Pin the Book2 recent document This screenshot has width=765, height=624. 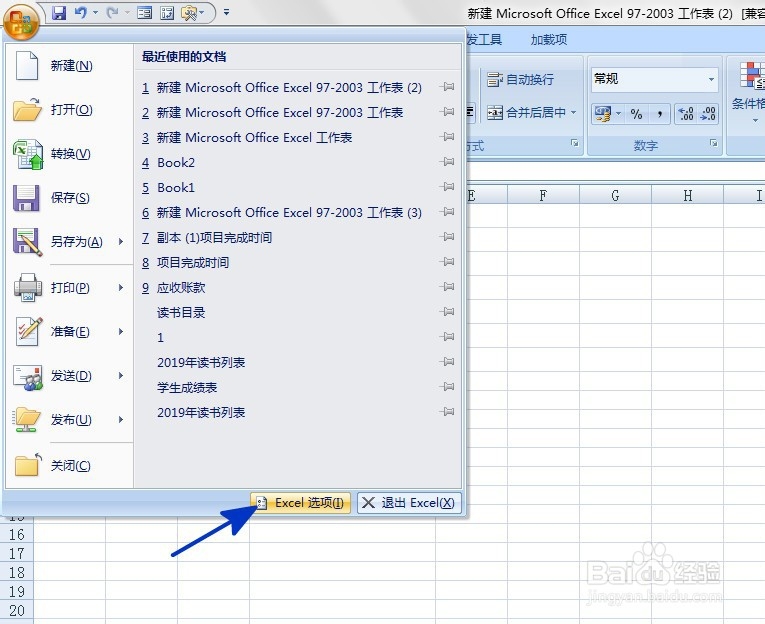click(x=446, y=162)
